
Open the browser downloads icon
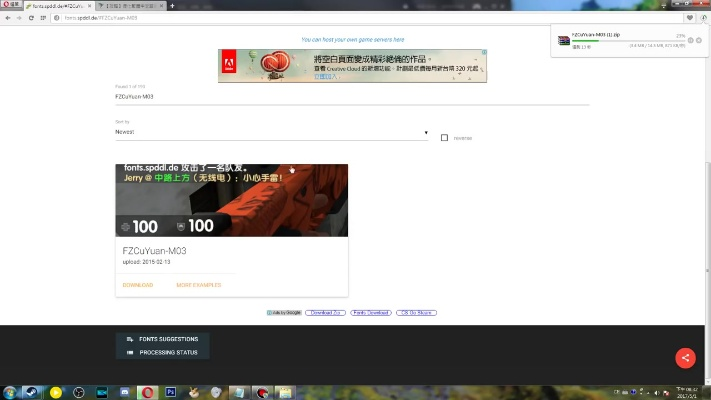pyautogui.click(x=703, y=18)
